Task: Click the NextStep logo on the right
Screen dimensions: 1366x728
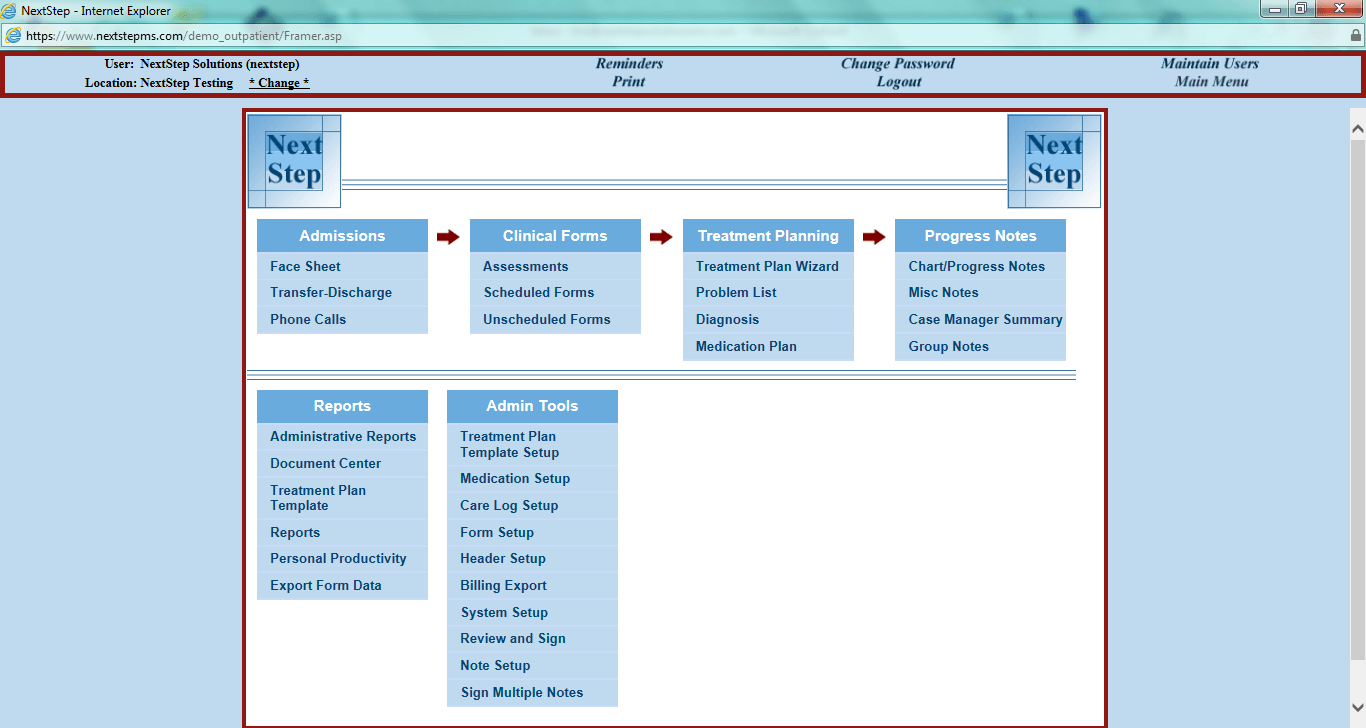Action: (1054, 160)
